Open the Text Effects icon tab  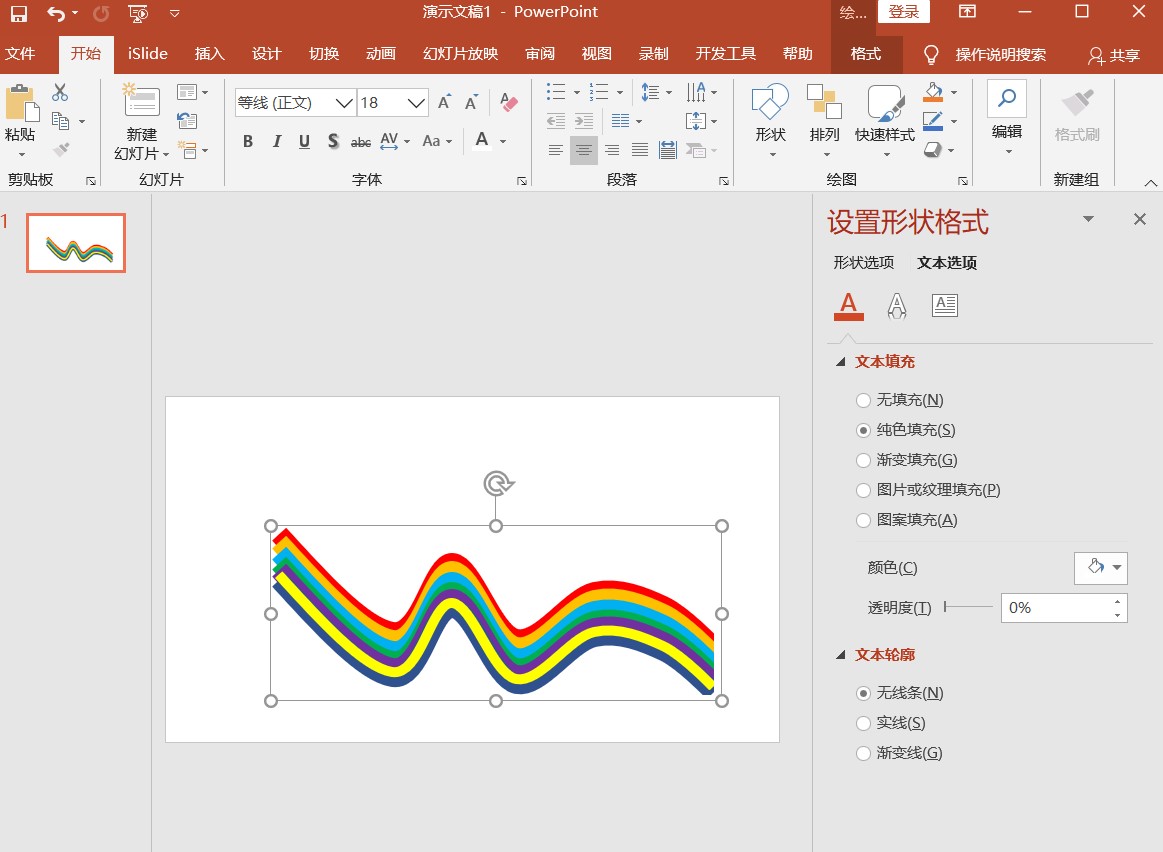coord(897,306)
